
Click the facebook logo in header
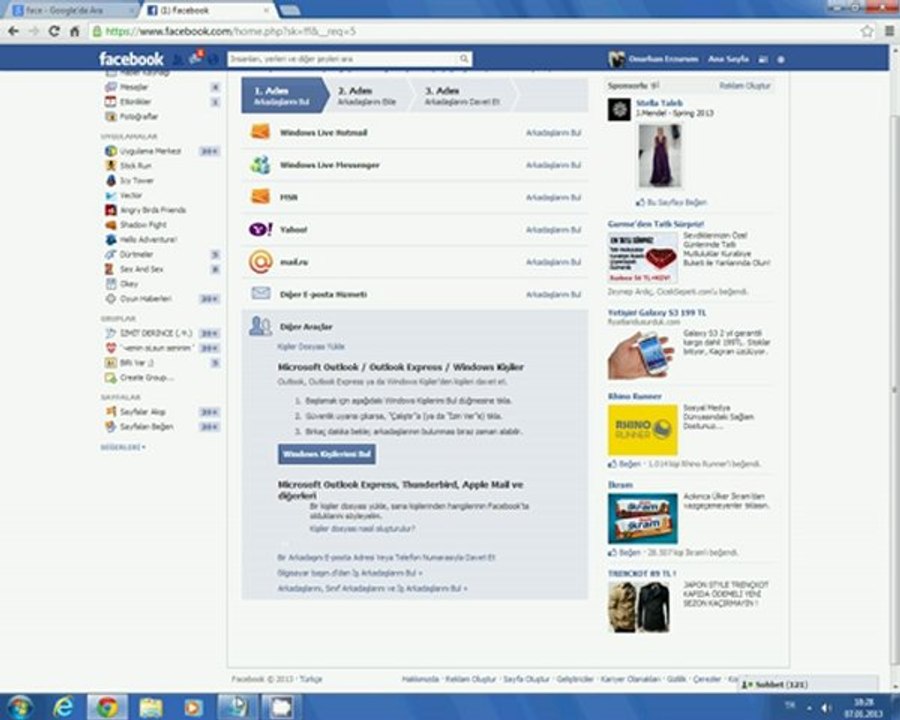(131, 59)
